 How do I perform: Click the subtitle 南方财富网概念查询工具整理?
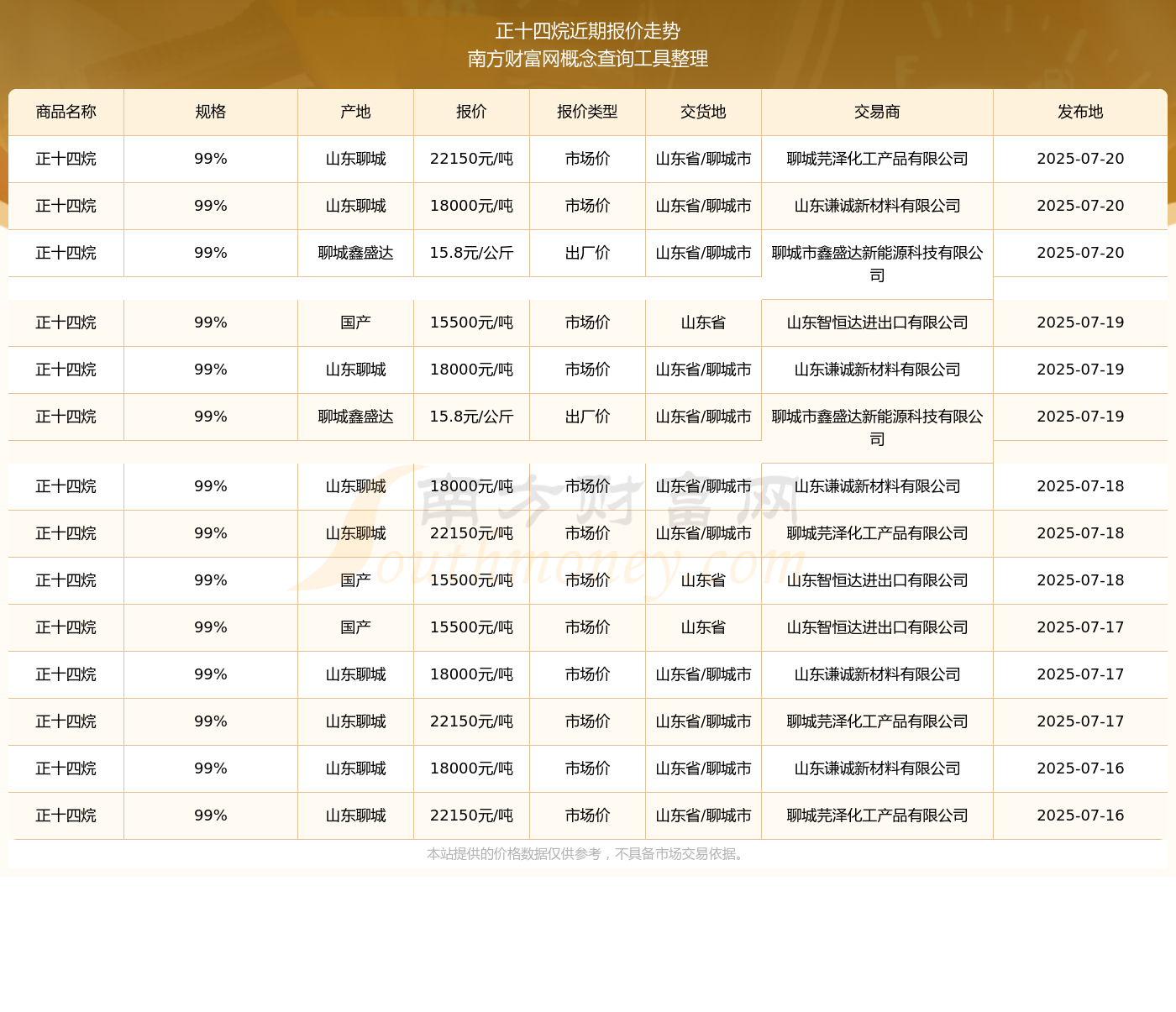588,59
